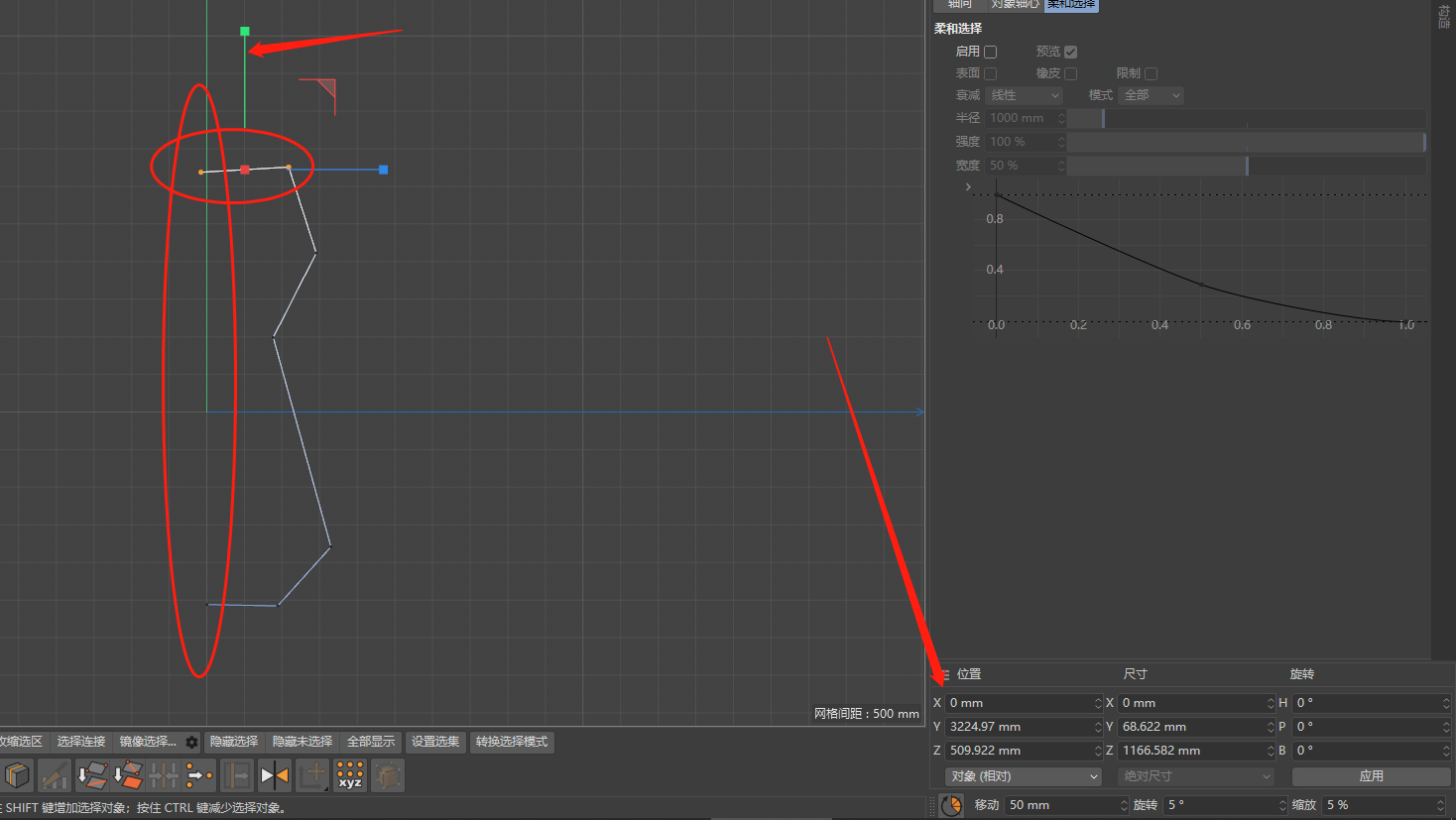1456x820 pixels.
Task: Open the mirror selection gear settings
Action: (192, 742)
